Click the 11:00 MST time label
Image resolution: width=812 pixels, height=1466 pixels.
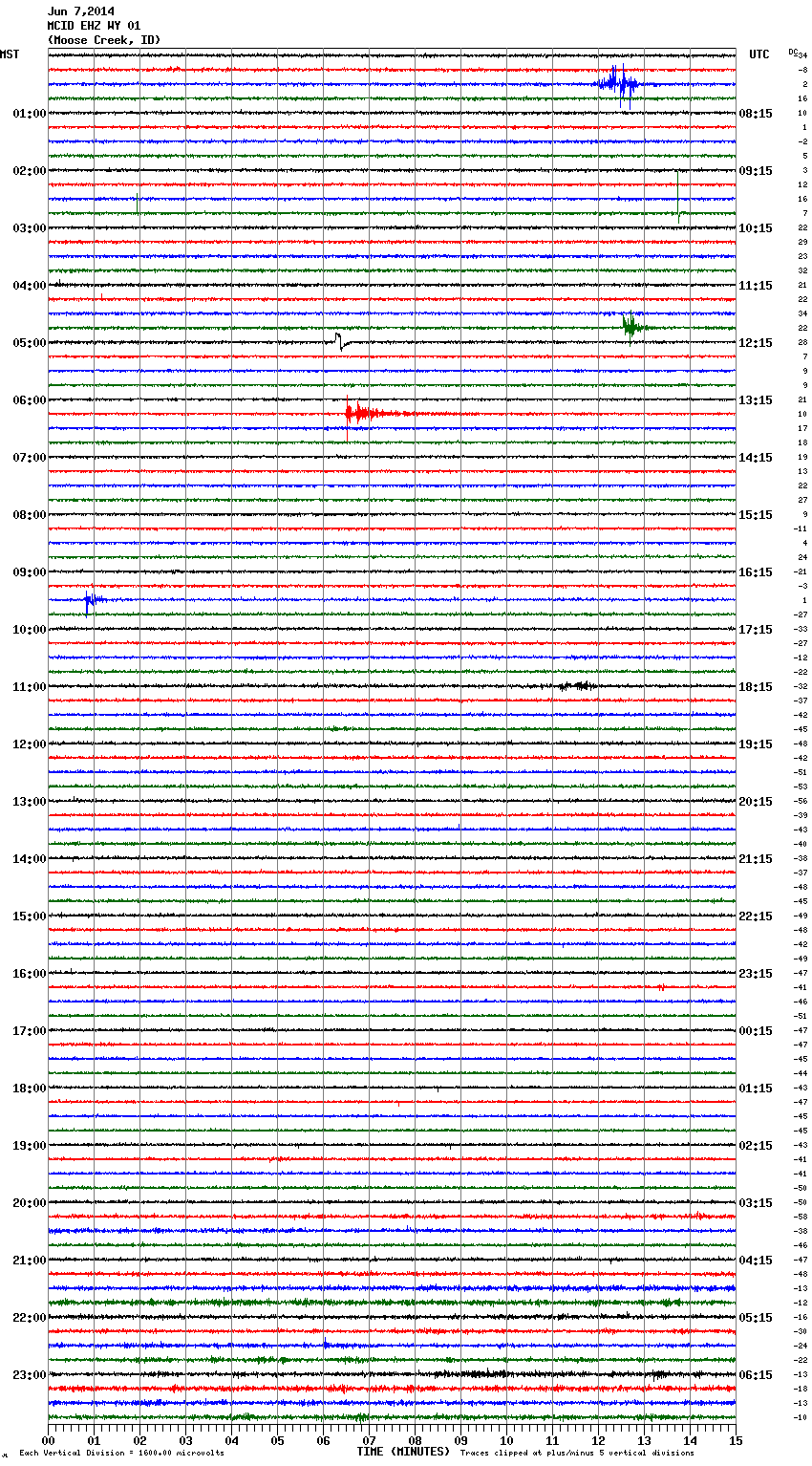(x=30, y=687)
